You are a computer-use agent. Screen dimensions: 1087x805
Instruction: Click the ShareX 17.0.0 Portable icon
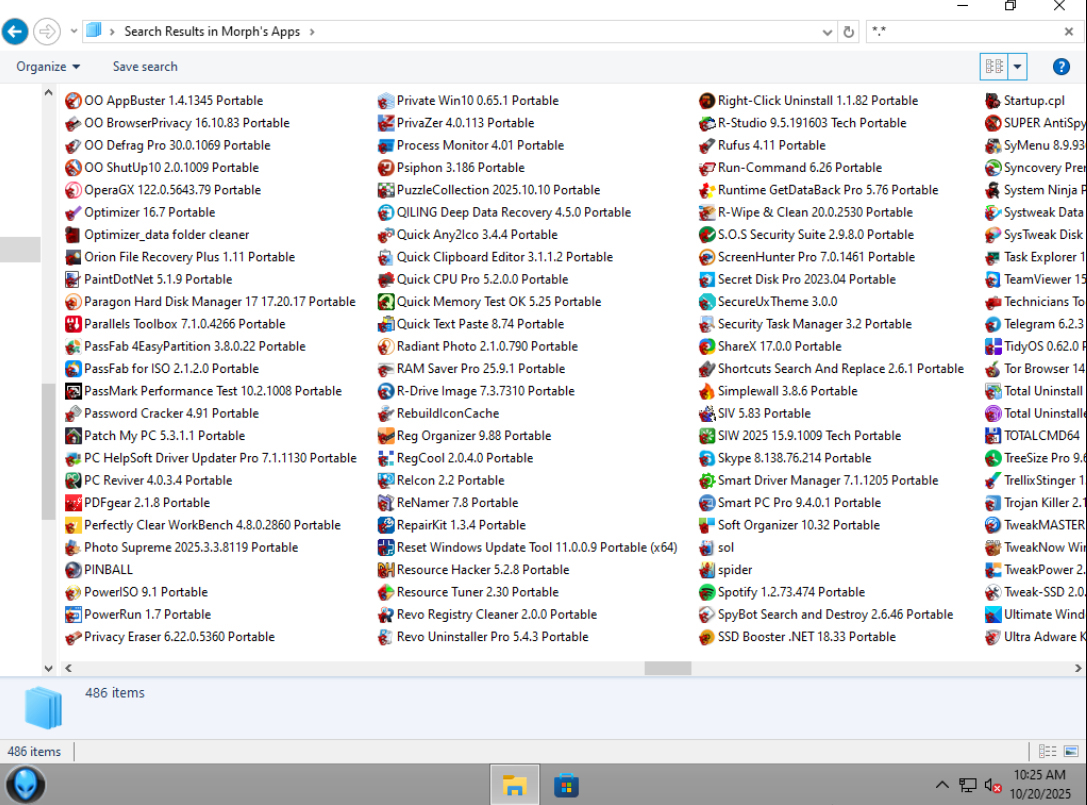[706, 346]
